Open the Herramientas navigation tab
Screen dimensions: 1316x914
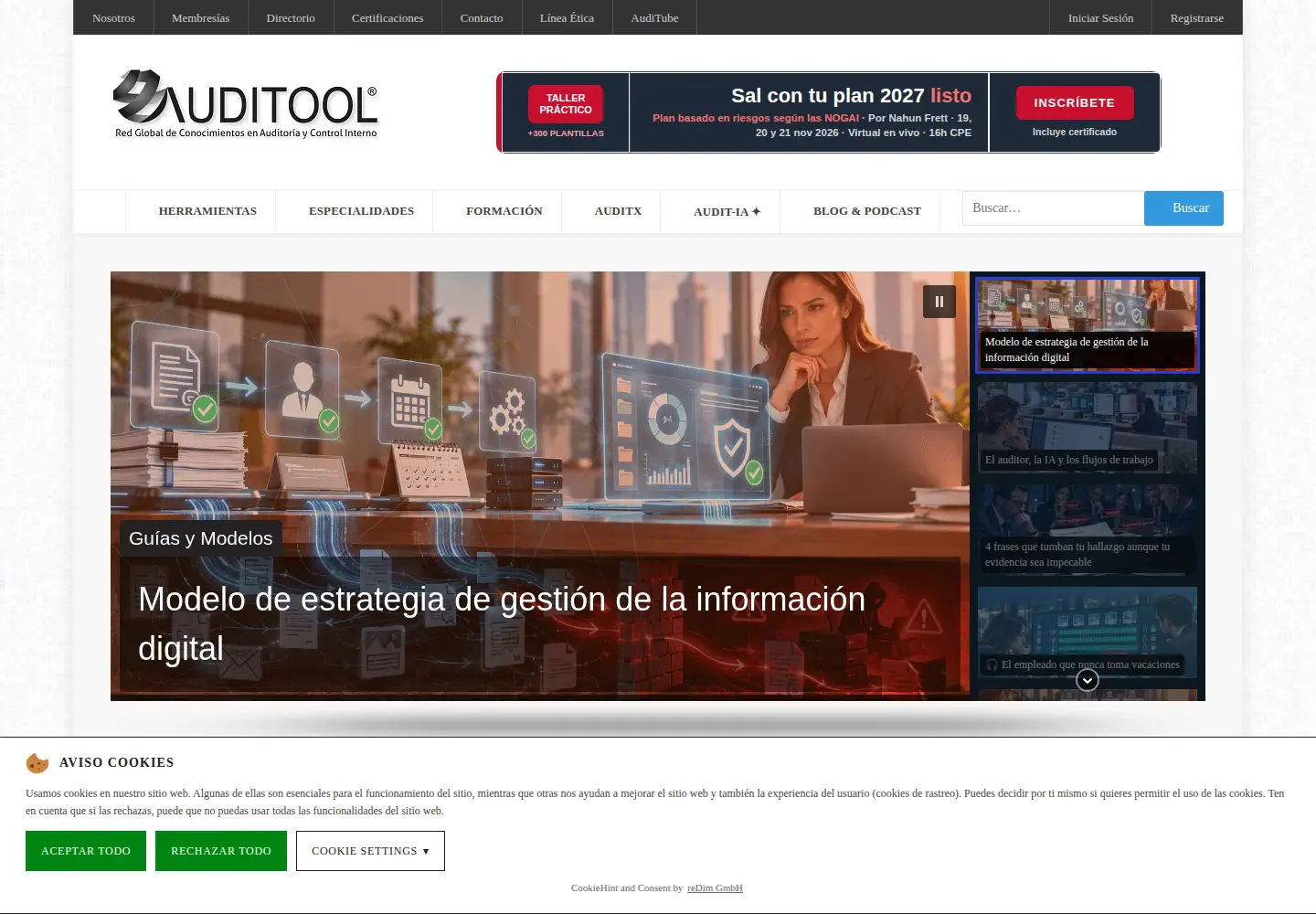coord(207,211)
